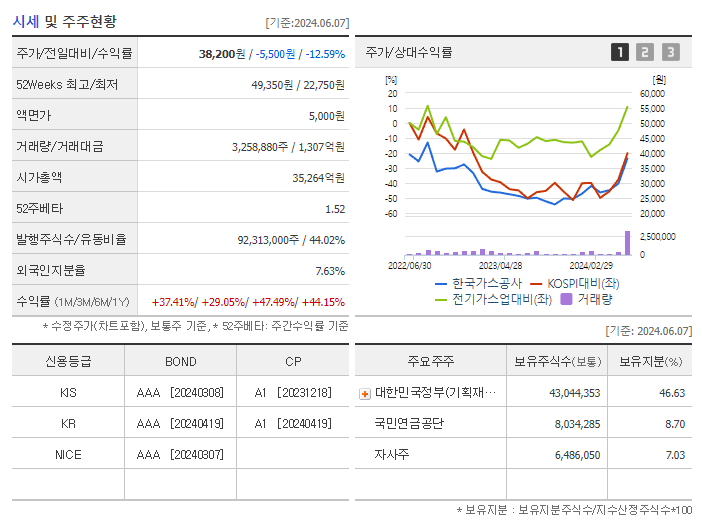
Task: Select foreign ownership 7.63%
Action: 330,271
